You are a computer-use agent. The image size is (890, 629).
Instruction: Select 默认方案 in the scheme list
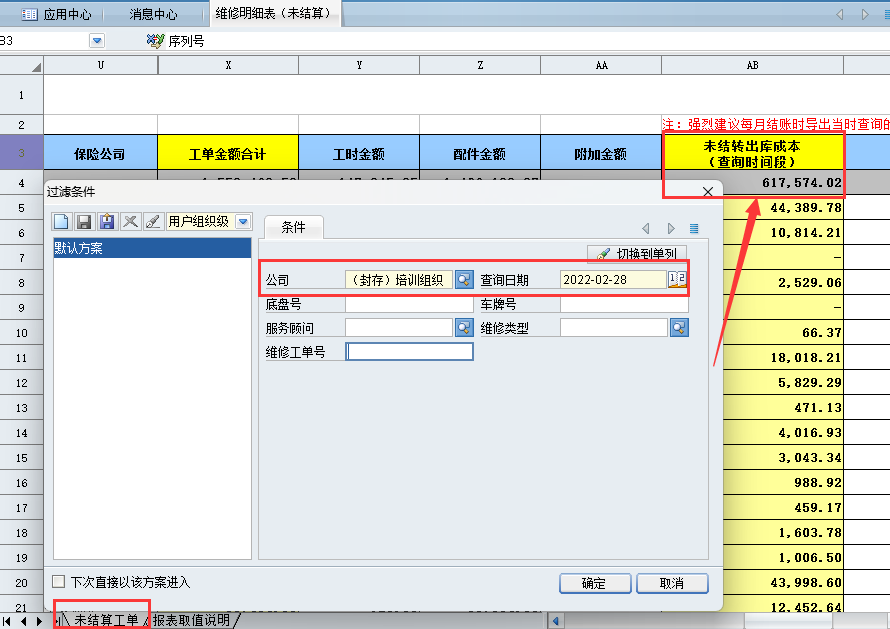coord(150,249)
